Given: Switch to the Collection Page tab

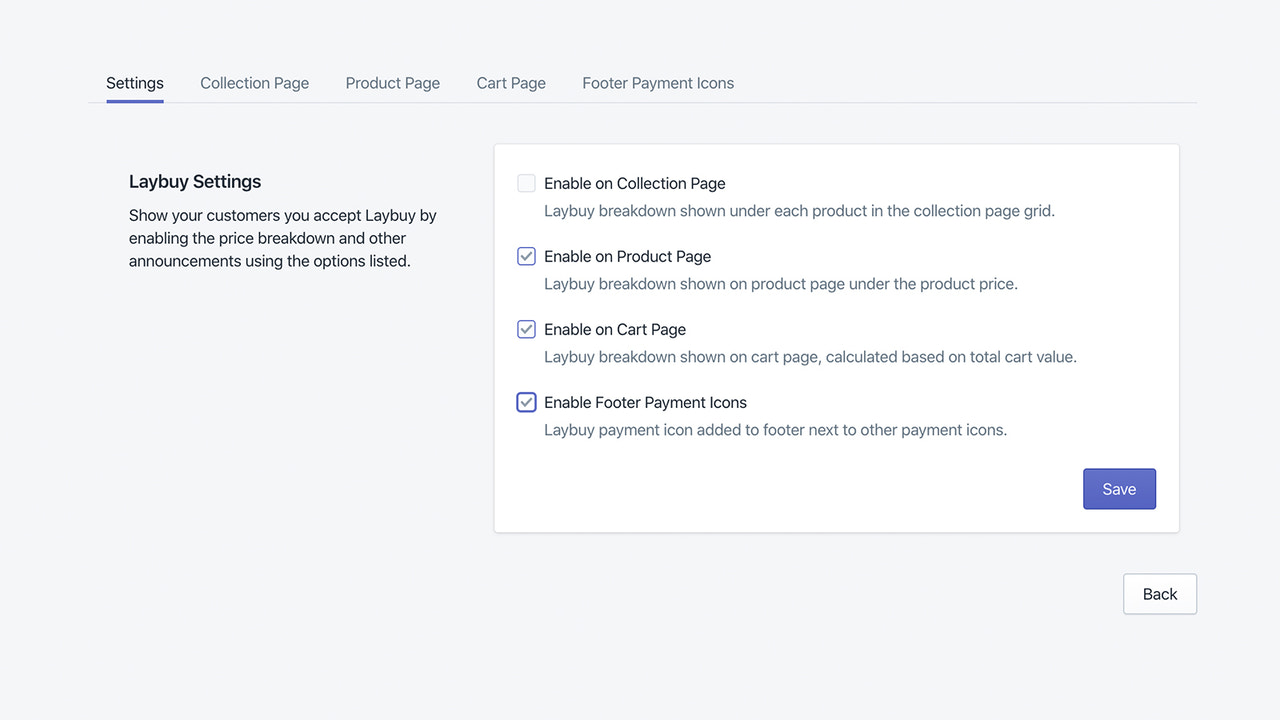Looking at the screenshot, I should pyautogui.click(x=254, y=83).
